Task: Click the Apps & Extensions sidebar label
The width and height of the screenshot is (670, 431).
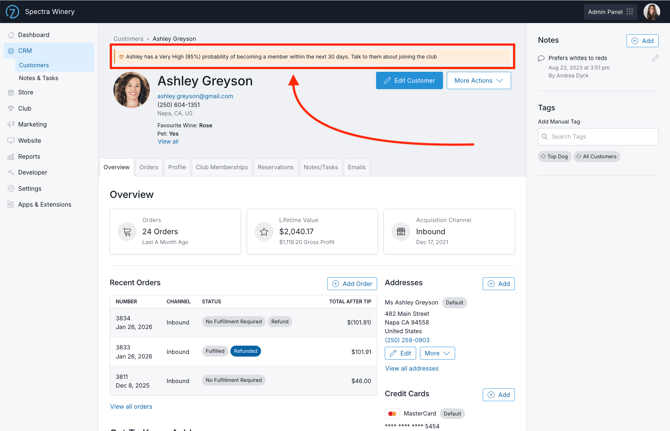Action: [44, 205]
